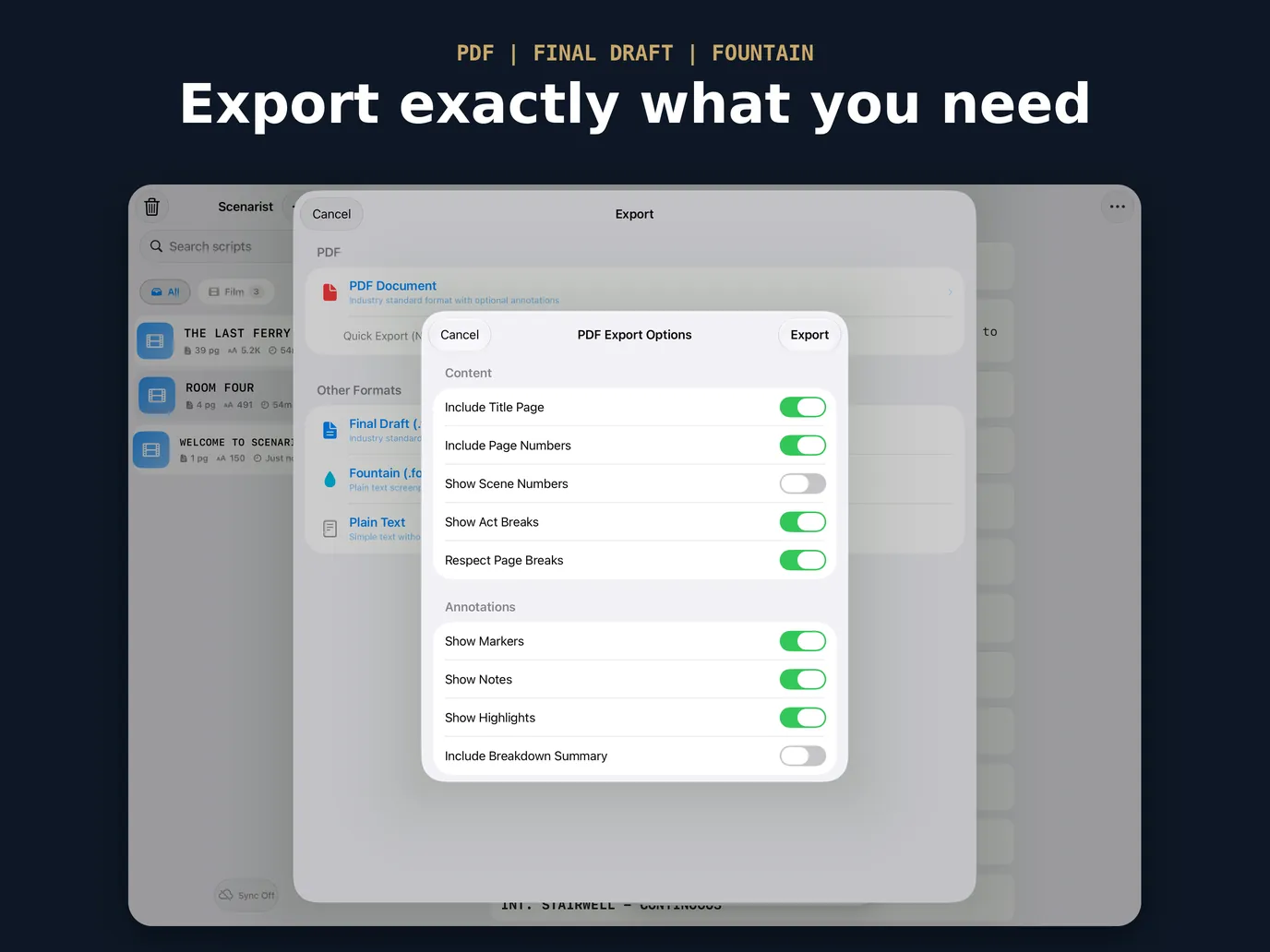Open the Room Four script icon

(x=157, y=395)
